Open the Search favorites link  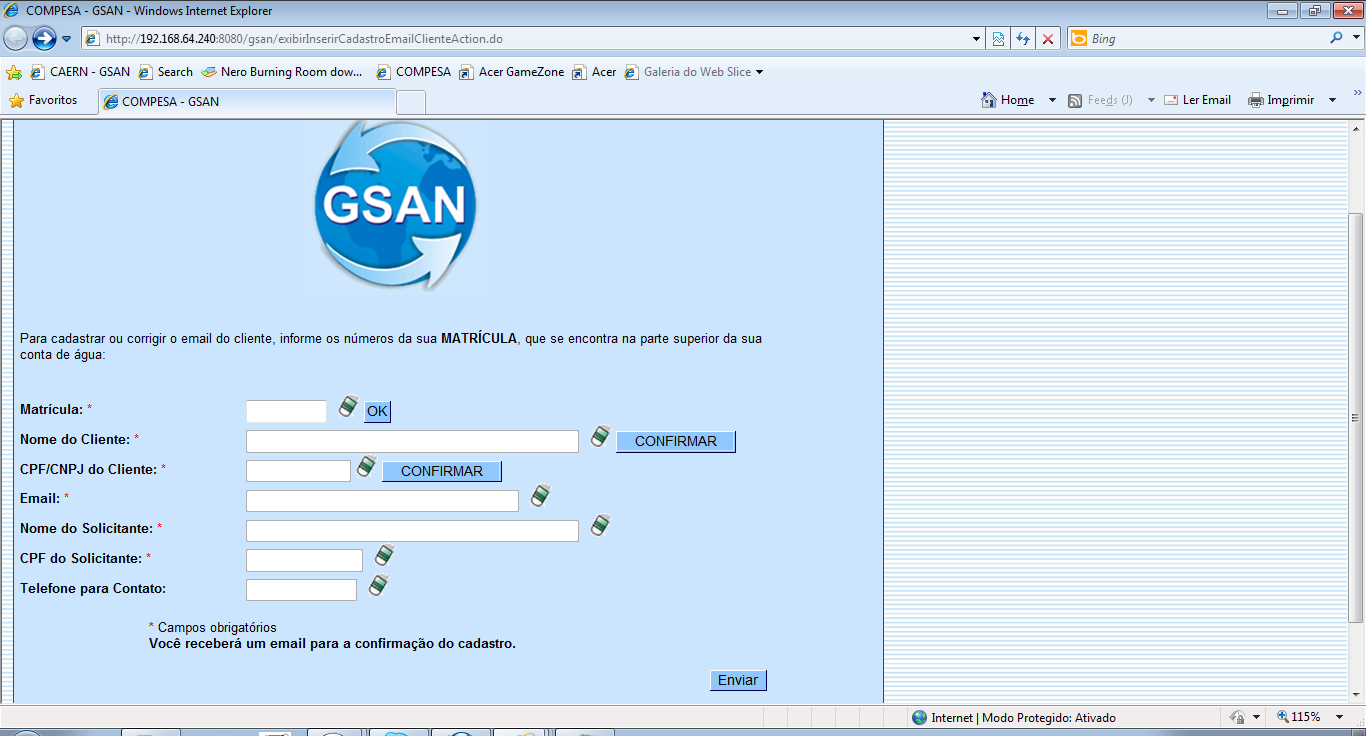[x=166, y=72]
